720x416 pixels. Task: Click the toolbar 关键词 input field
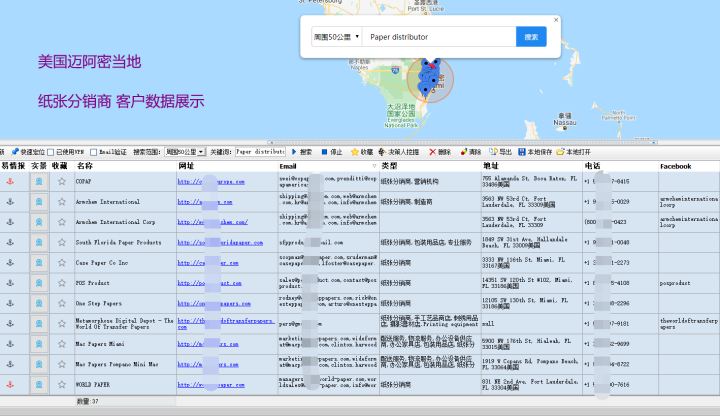click(260, 152)
